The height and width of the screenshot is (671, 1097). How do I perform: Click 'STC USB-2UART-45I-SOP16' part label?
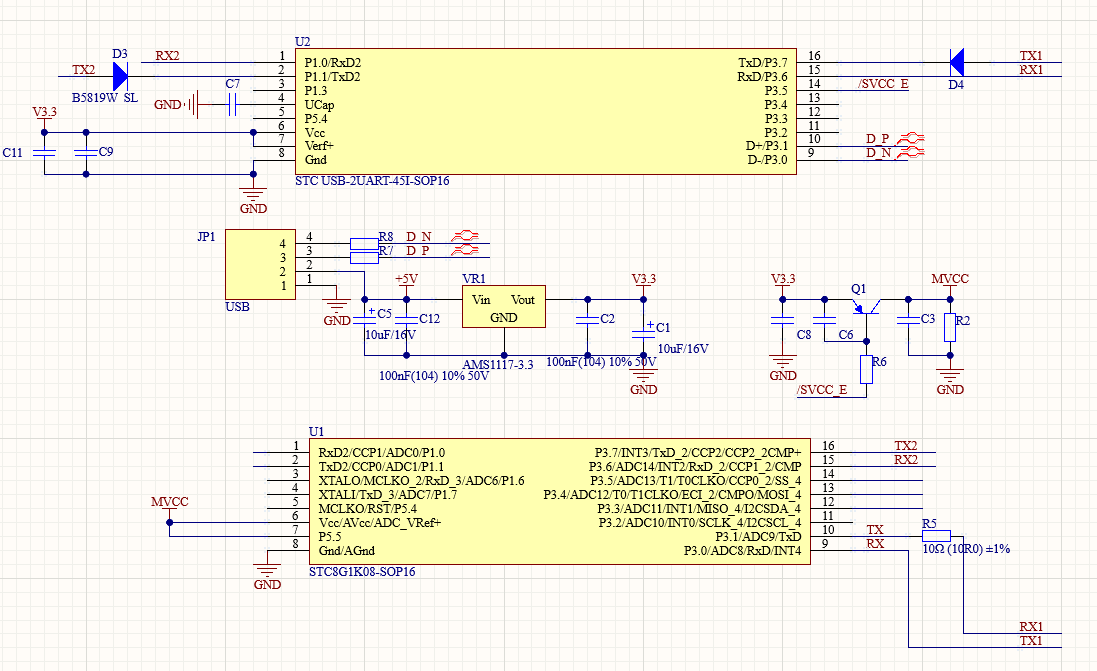point(372,181)
